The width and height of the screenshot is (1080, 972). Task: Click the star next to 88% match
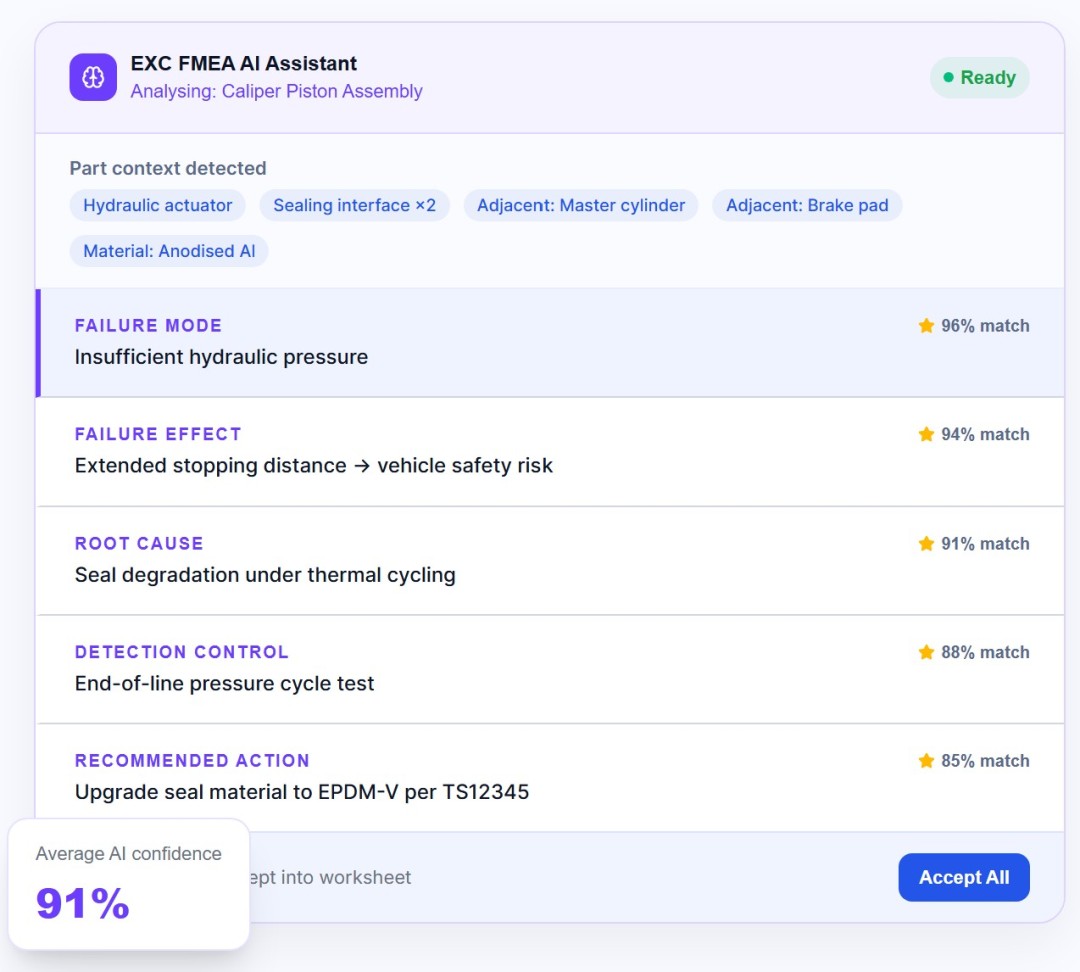(926, 652)
